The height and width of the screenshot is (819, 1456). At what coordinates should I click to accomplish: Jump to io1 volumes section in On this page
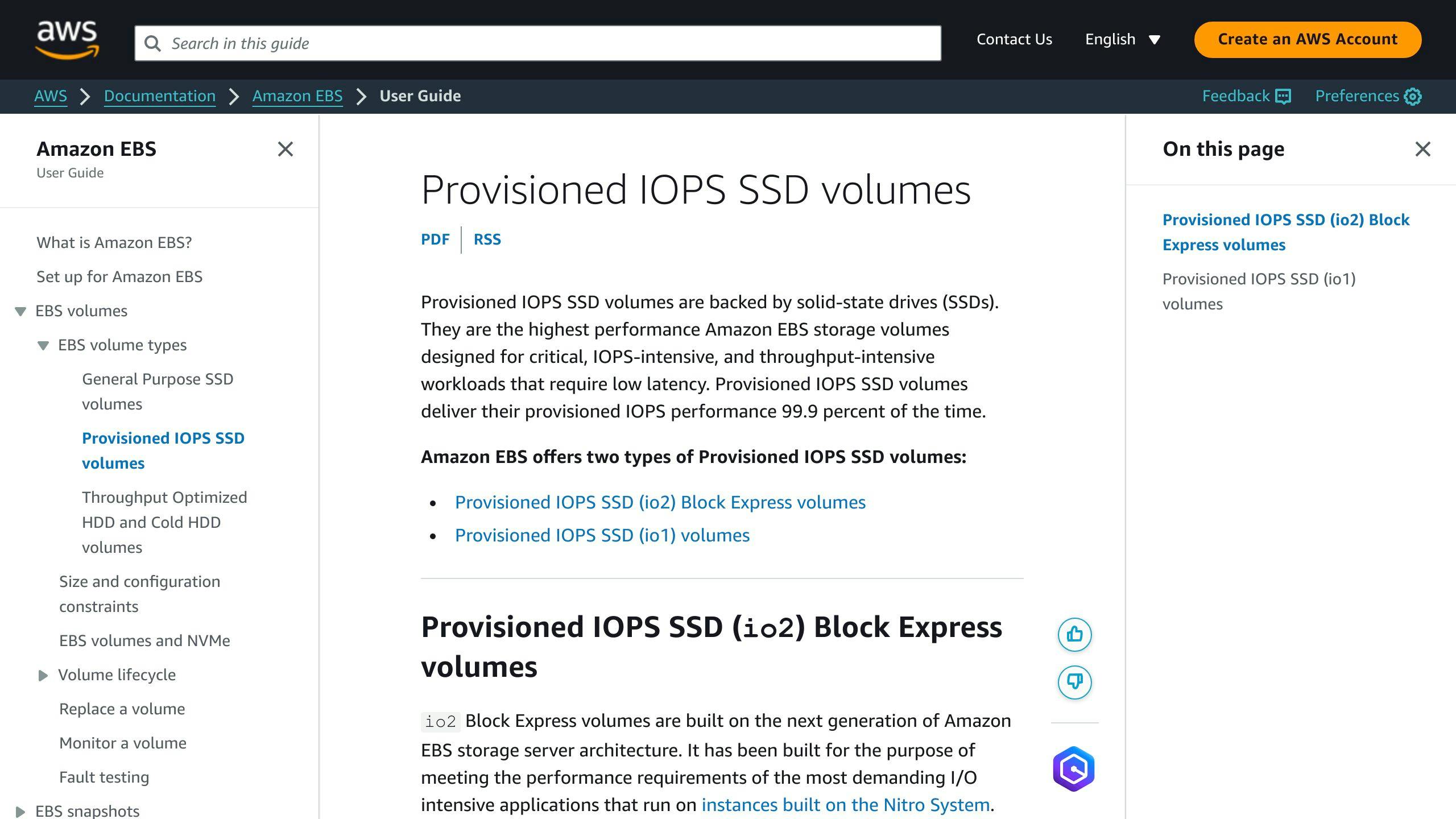point(1259,291)
